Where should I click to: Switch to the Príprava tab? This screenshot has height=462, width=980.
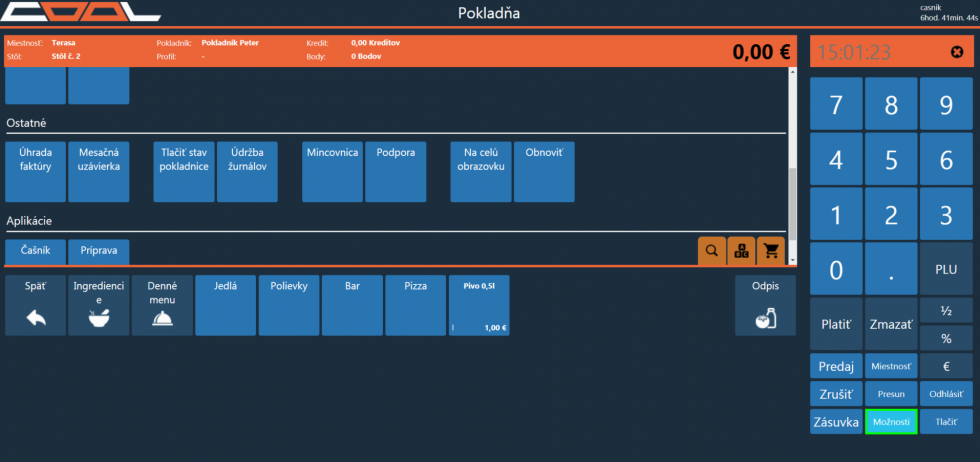(x=98, y=252)
